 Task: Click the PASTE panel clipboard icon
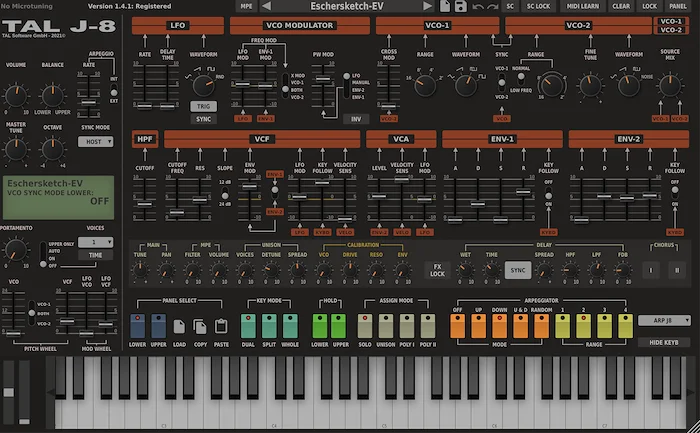coord(221,326)
